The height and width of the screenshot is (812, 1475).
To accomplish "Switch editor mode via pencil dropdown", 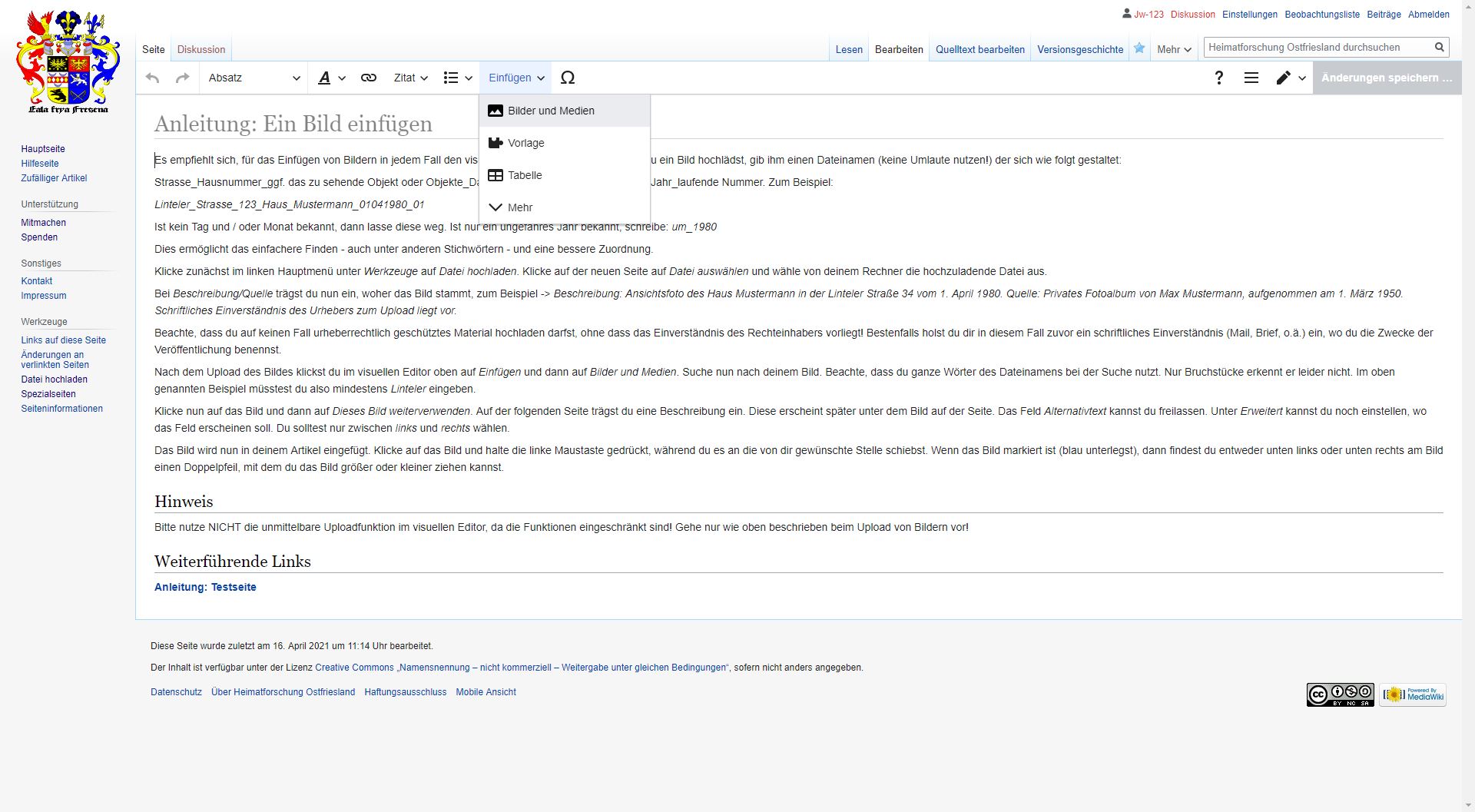I will click(x=1291, y=78).
